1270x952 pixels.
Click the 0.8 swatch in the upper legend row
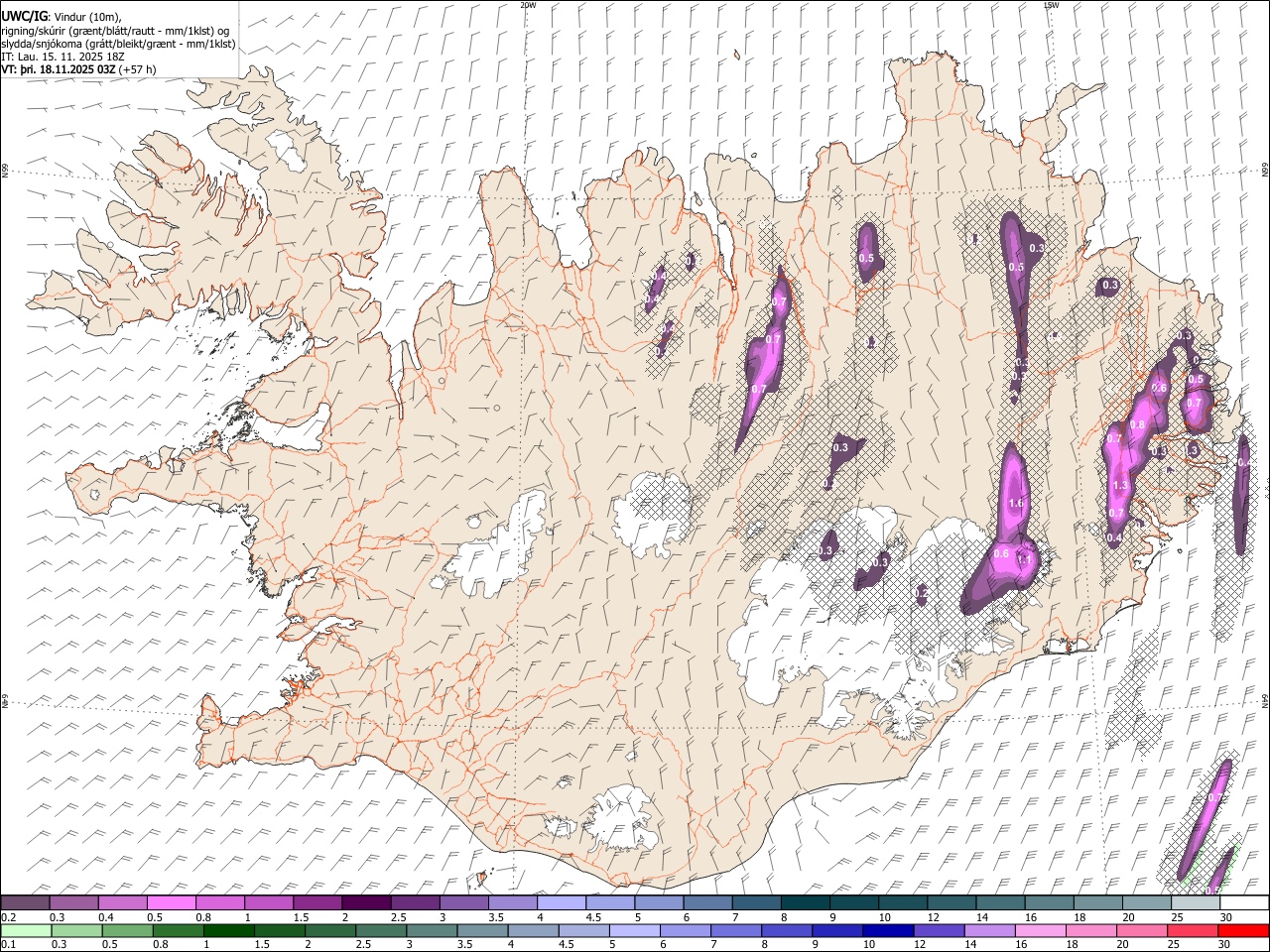(x=220, y=902)
